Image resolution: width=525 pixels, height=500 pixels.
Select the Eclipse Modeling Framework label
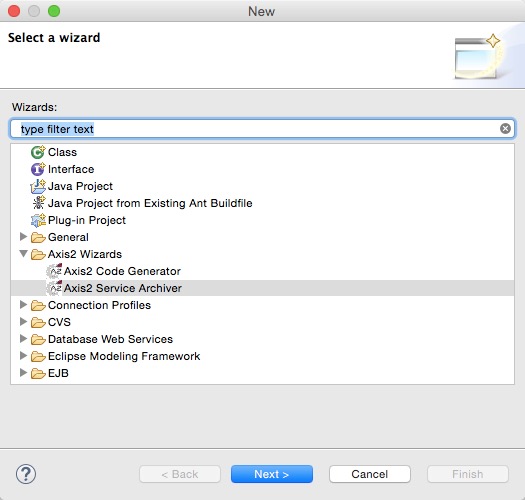click(x=124, y=356)
